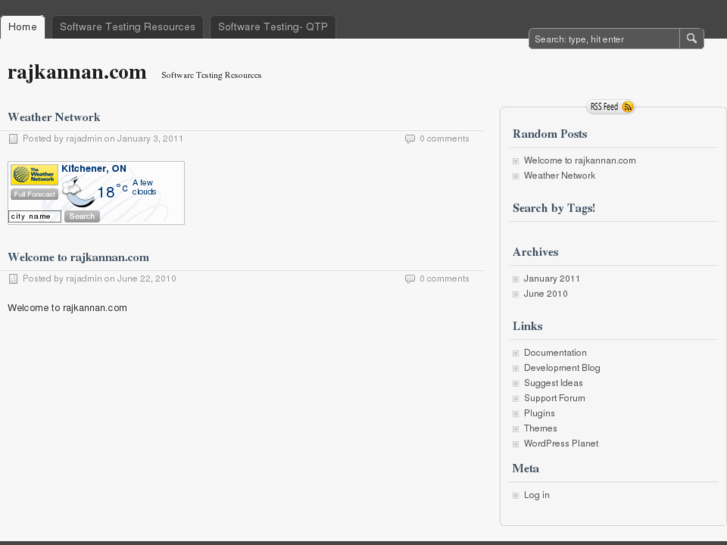The image size is (727, 545).
Task: Visit the Support Forum link
Action: [x=554, y=398]
